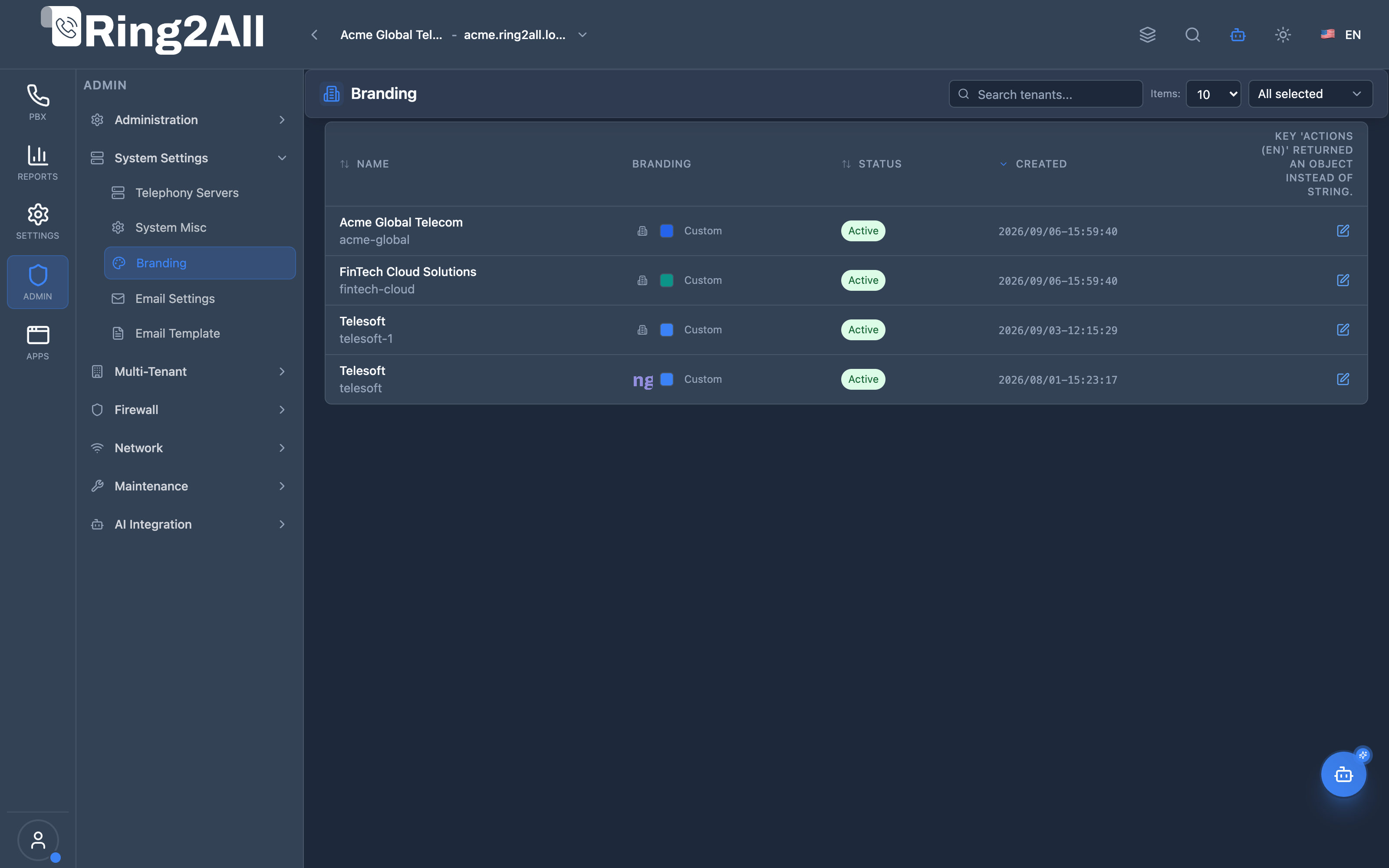Focus the Search tenants input field
This screenshot has height=868, width=1389.
click(x=1046, y=94)
